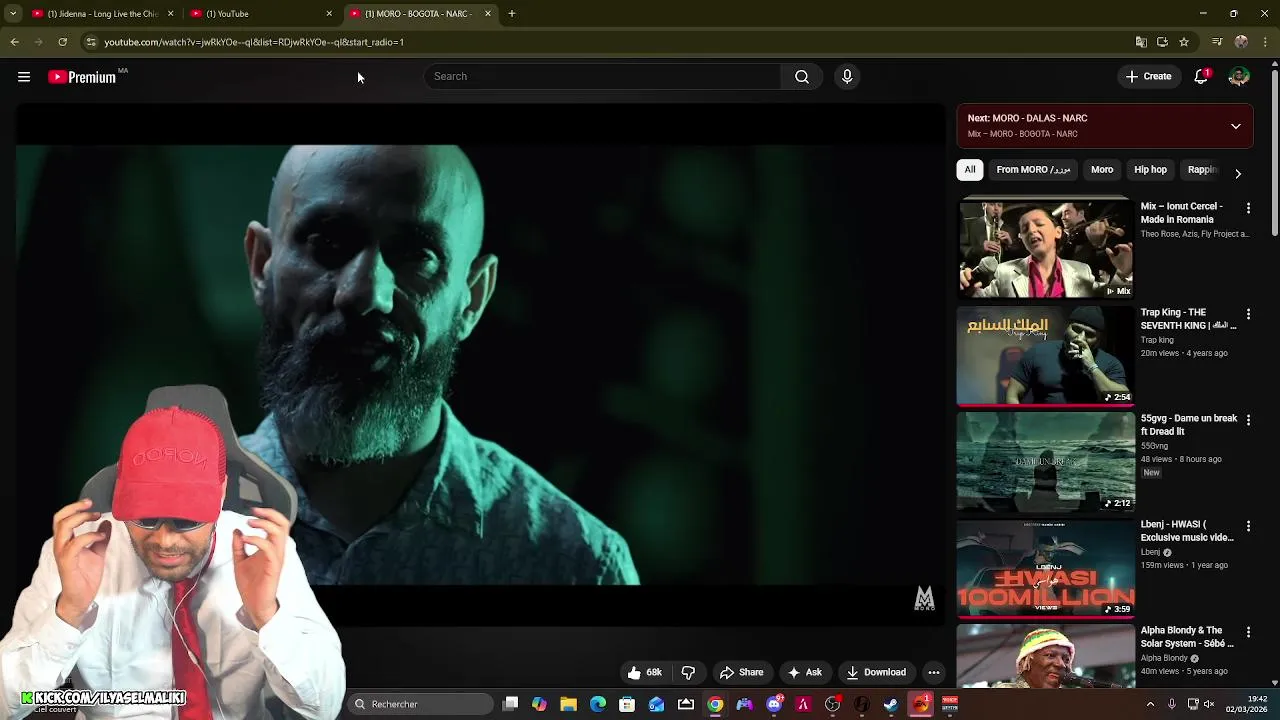Open options for Alpha Blondy video

coord(1248,632)
